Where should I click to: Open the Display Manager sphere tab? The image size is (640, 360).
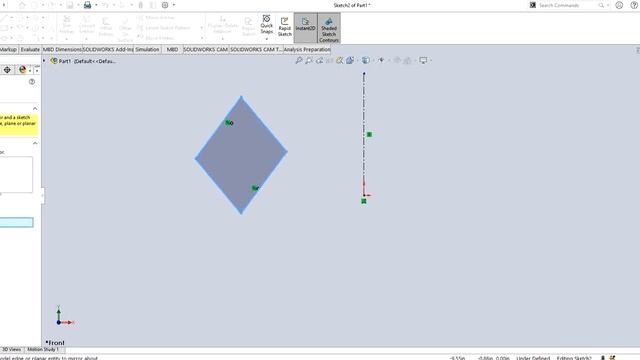pos(22,70)
